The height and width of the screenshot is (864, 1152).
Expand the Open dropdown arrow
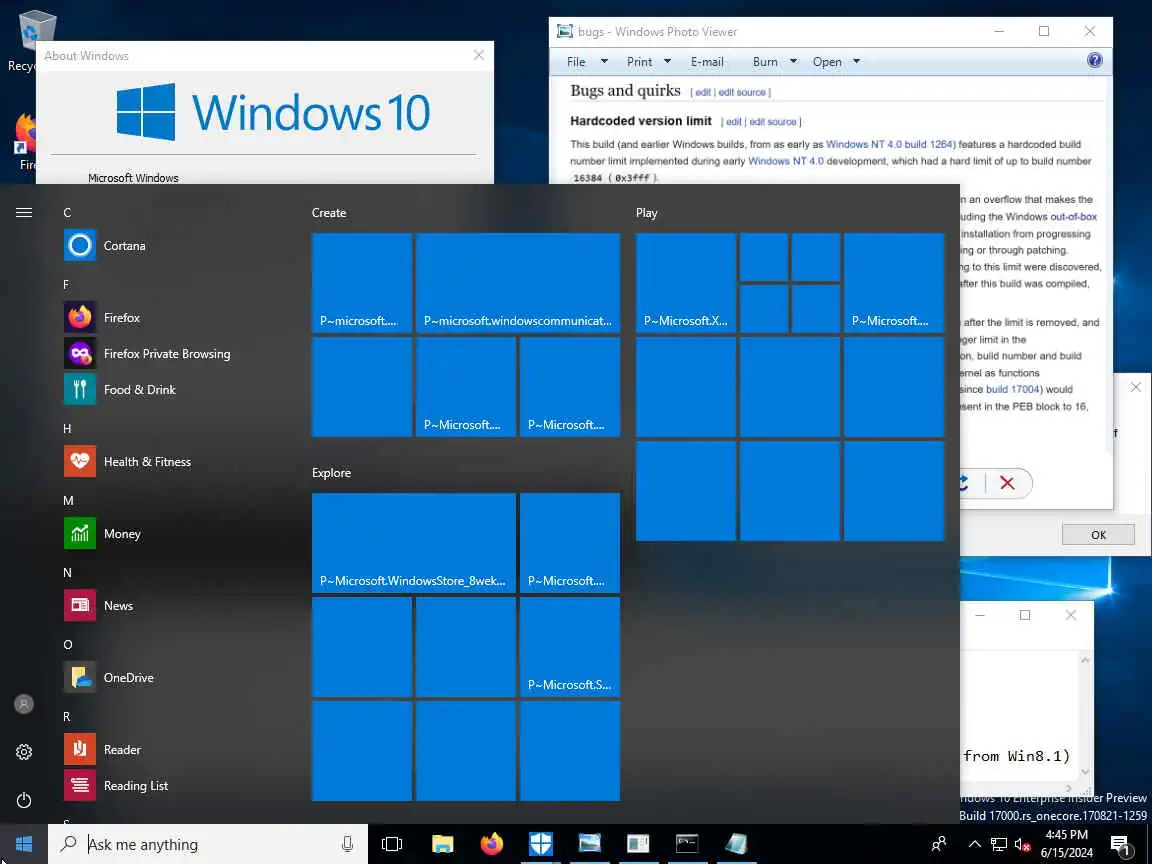[x=856, y=62]
